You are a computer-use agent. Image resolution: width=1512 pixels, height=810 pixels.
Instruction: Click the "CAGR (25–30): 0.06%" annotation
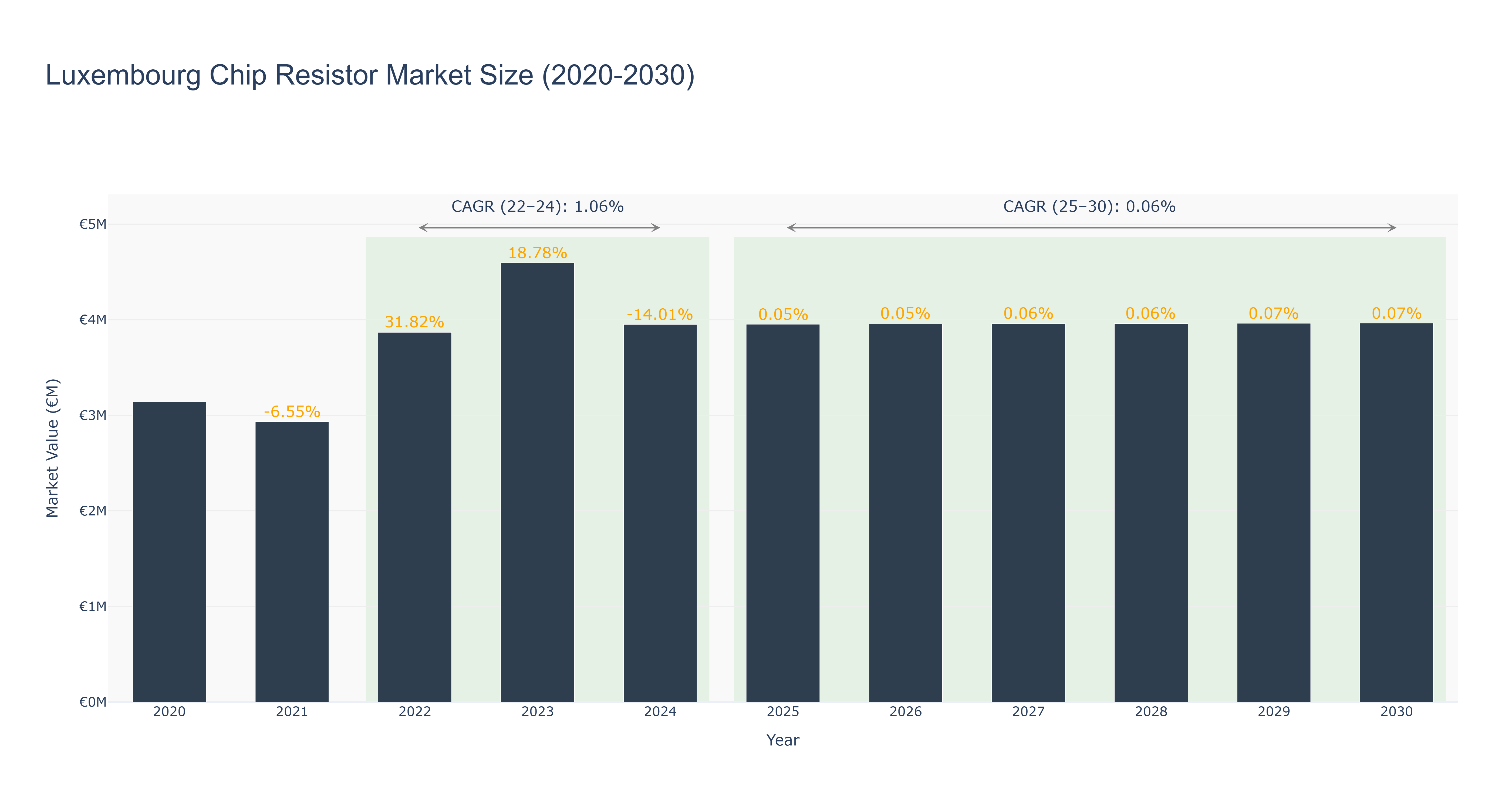pos(1089,207)
